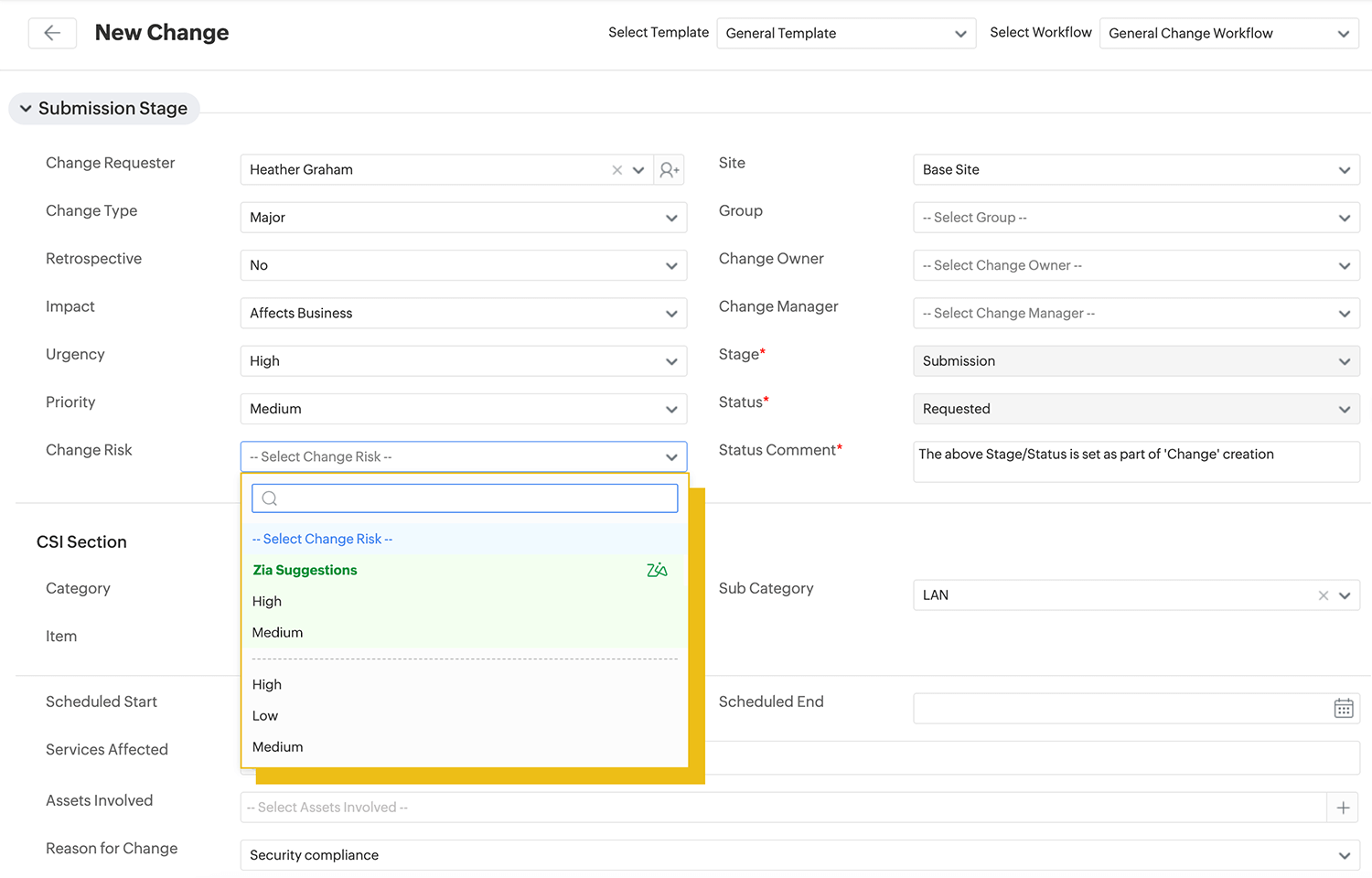Clear the LAN Sub Category value
The height and width of the screenshot is (878, 1372).
1323,595
